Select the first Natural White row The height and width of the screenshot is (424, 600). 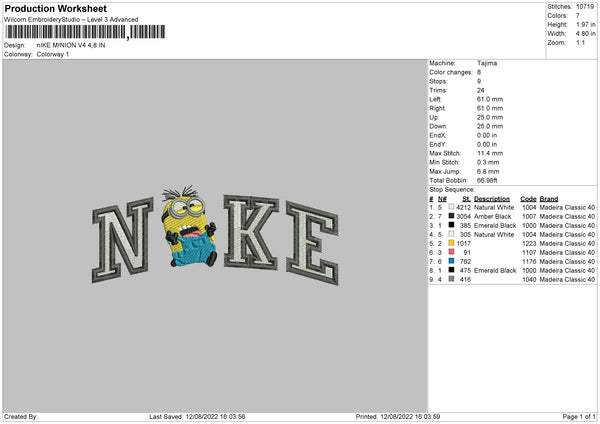(512, 207)
